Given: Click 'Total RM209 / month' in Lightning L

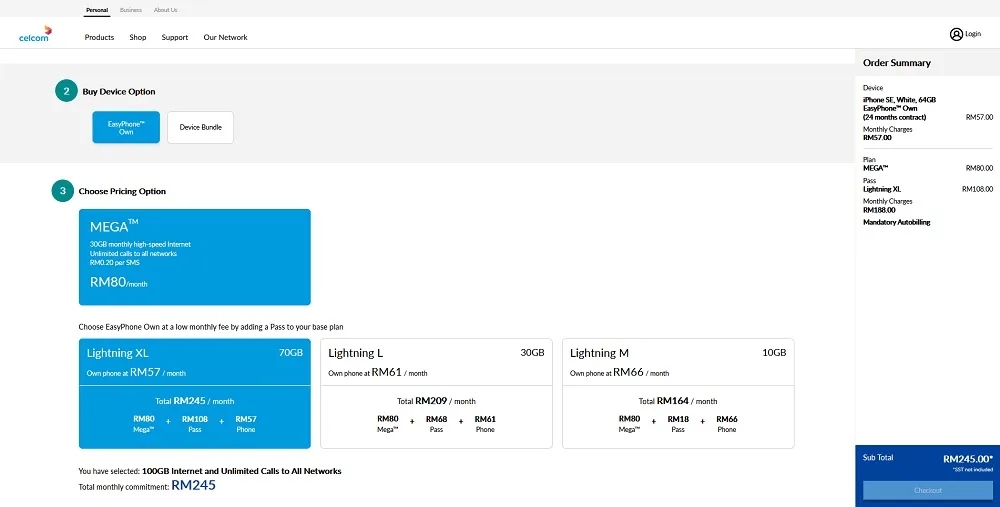Looking at the screenshot, I should click(x=436, y=401).
